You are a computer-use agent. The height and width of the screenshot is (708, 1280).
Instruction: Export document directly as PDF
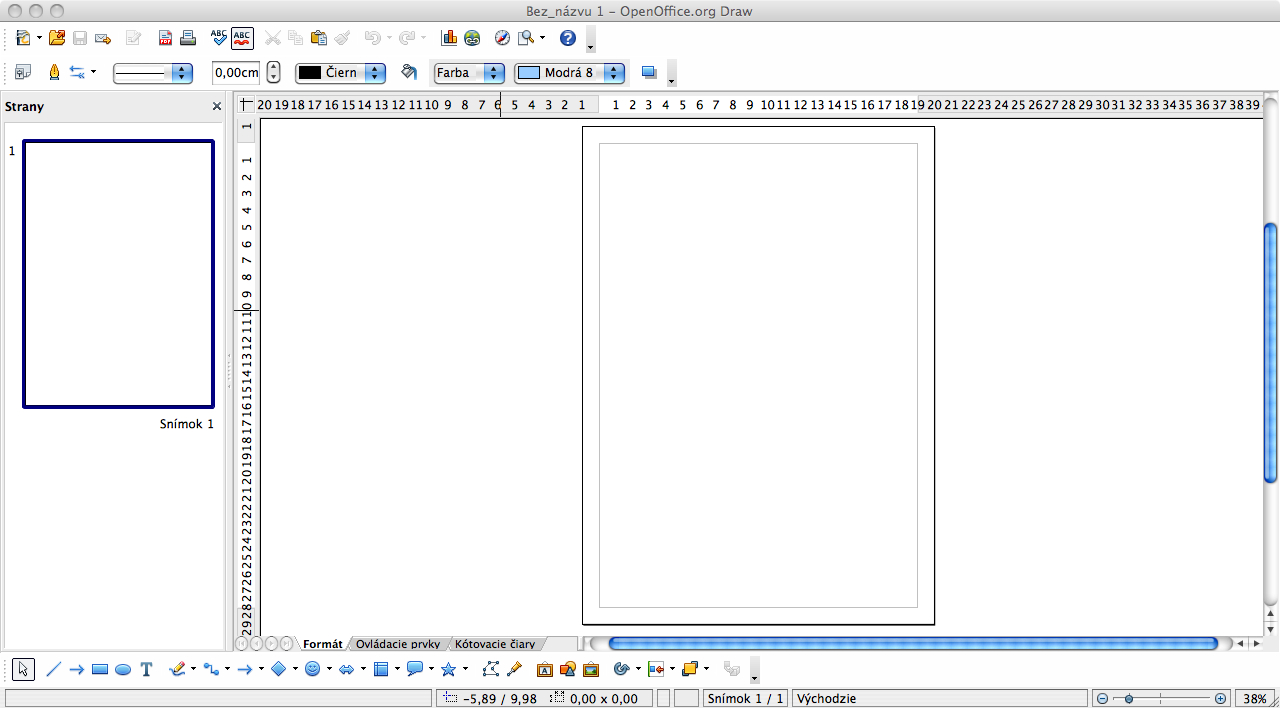tap(165, 38)
